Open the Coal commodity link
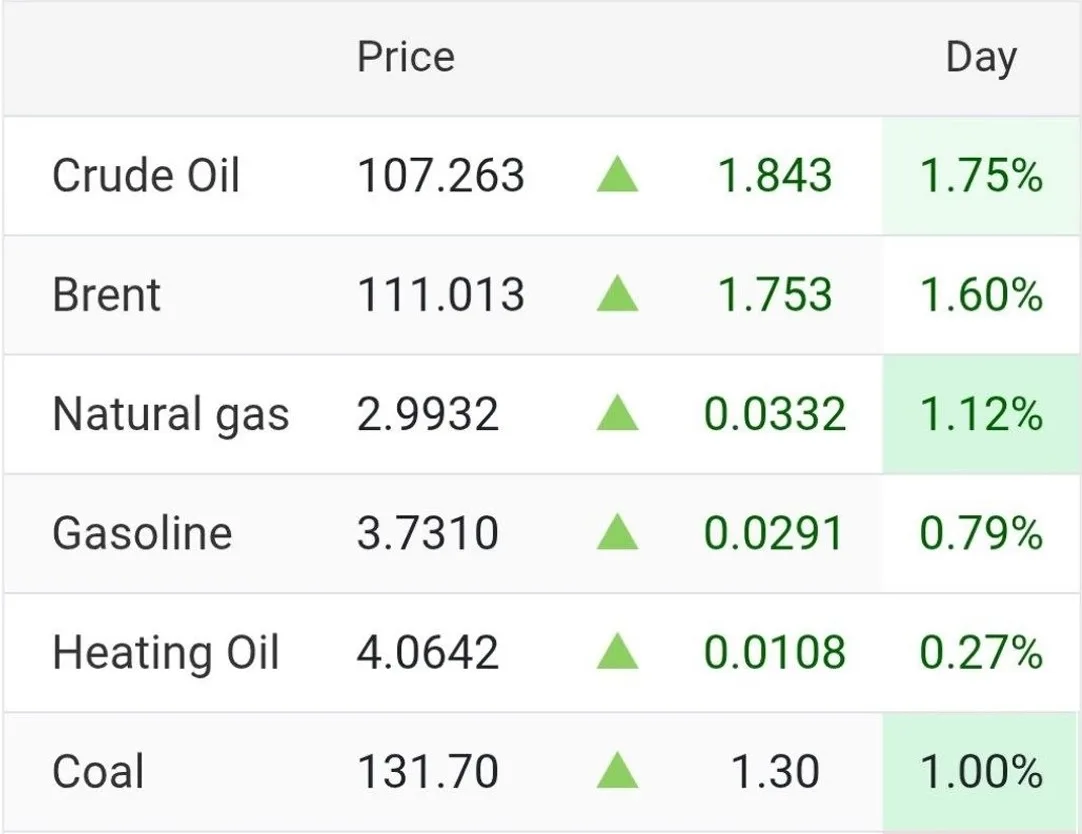 (98, 771)
